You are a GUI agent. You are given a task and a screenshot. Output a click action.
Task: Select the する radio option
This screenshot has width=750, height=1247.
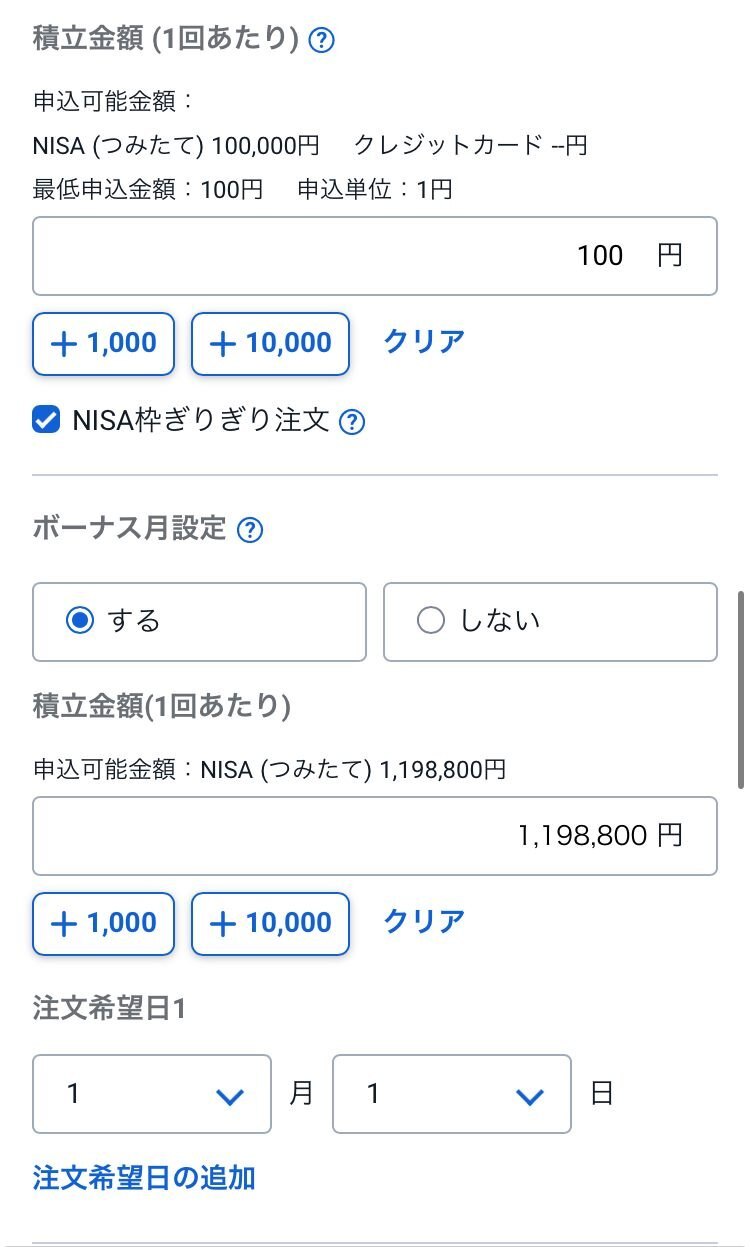pyautogui.click(x=199, y=622)
